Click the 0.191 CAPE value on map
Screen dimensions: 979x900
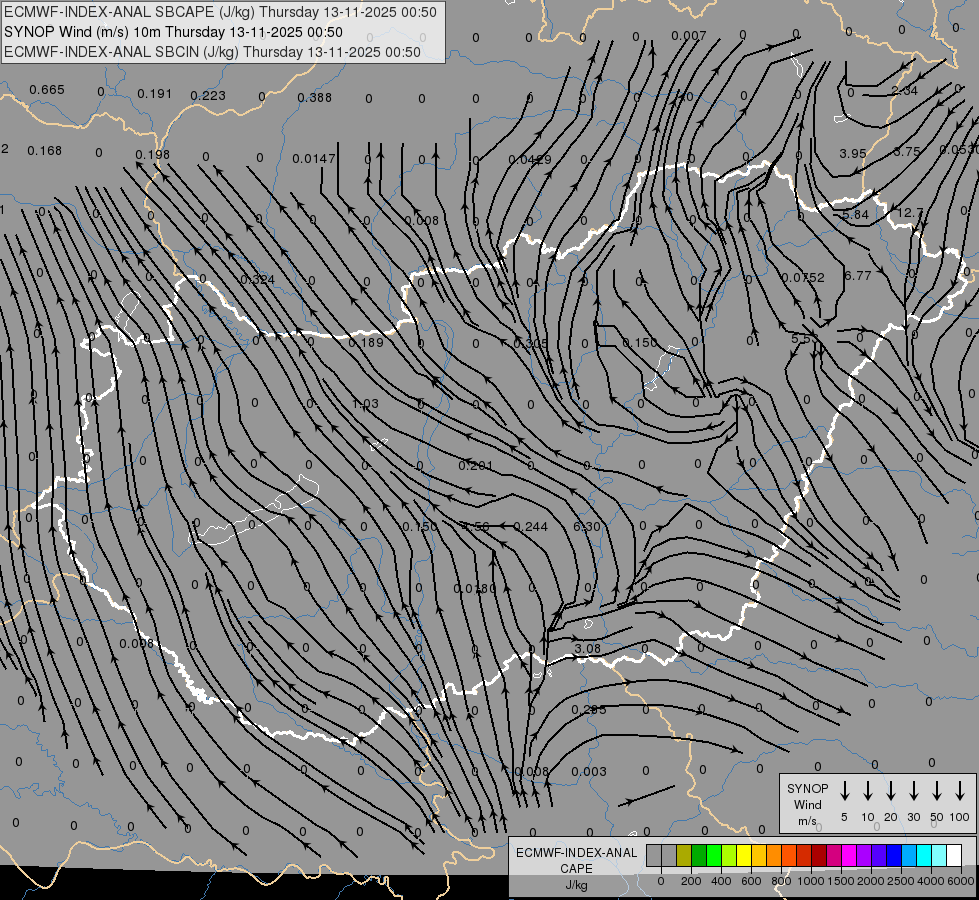point(154,94)
